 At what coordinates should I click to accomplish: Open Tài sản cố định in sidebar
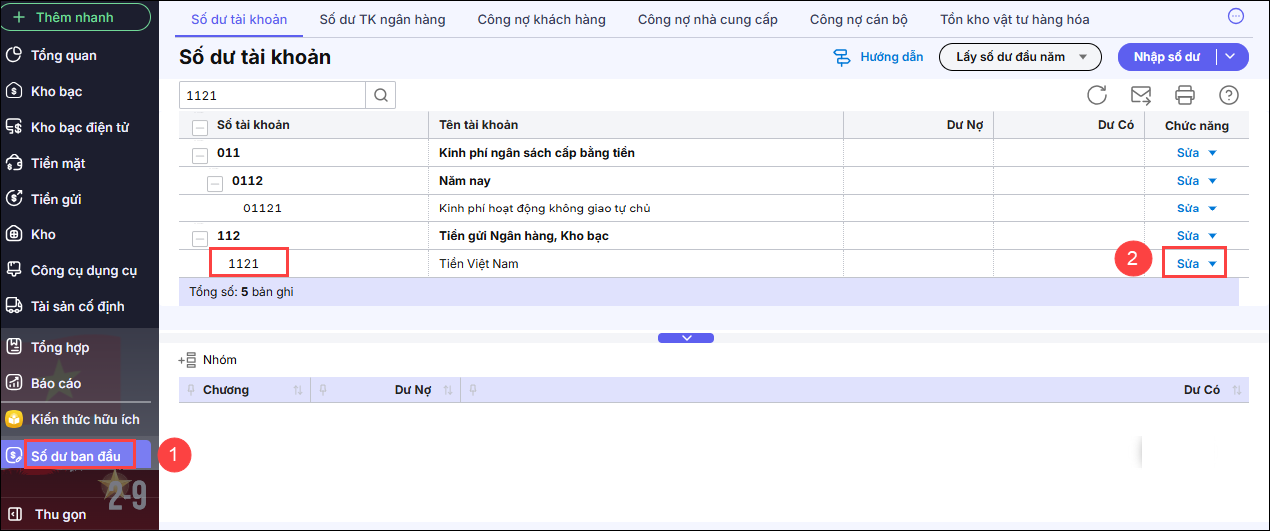[x=77, y=306]
